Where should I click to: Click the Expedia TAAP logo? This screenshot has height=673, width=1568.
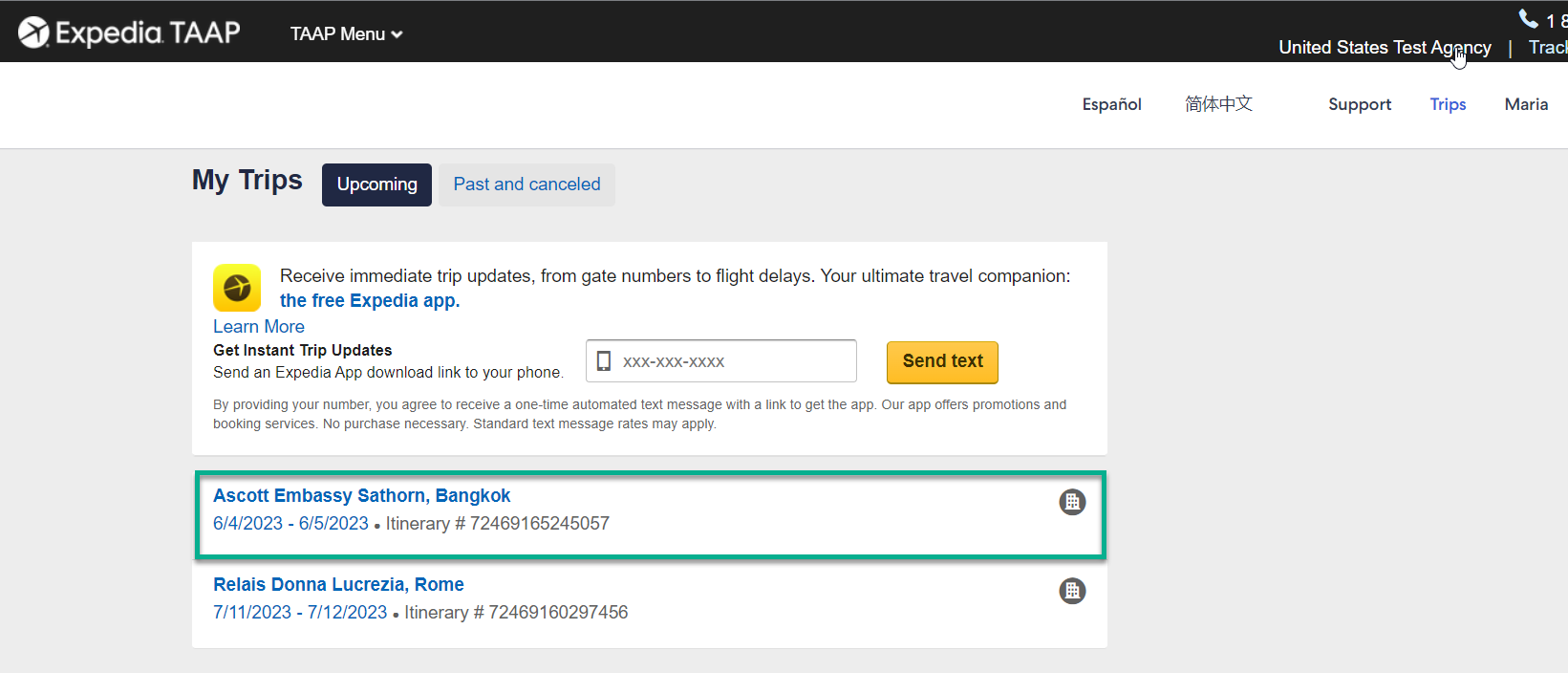pyautogui.click(x=129, y=33)
